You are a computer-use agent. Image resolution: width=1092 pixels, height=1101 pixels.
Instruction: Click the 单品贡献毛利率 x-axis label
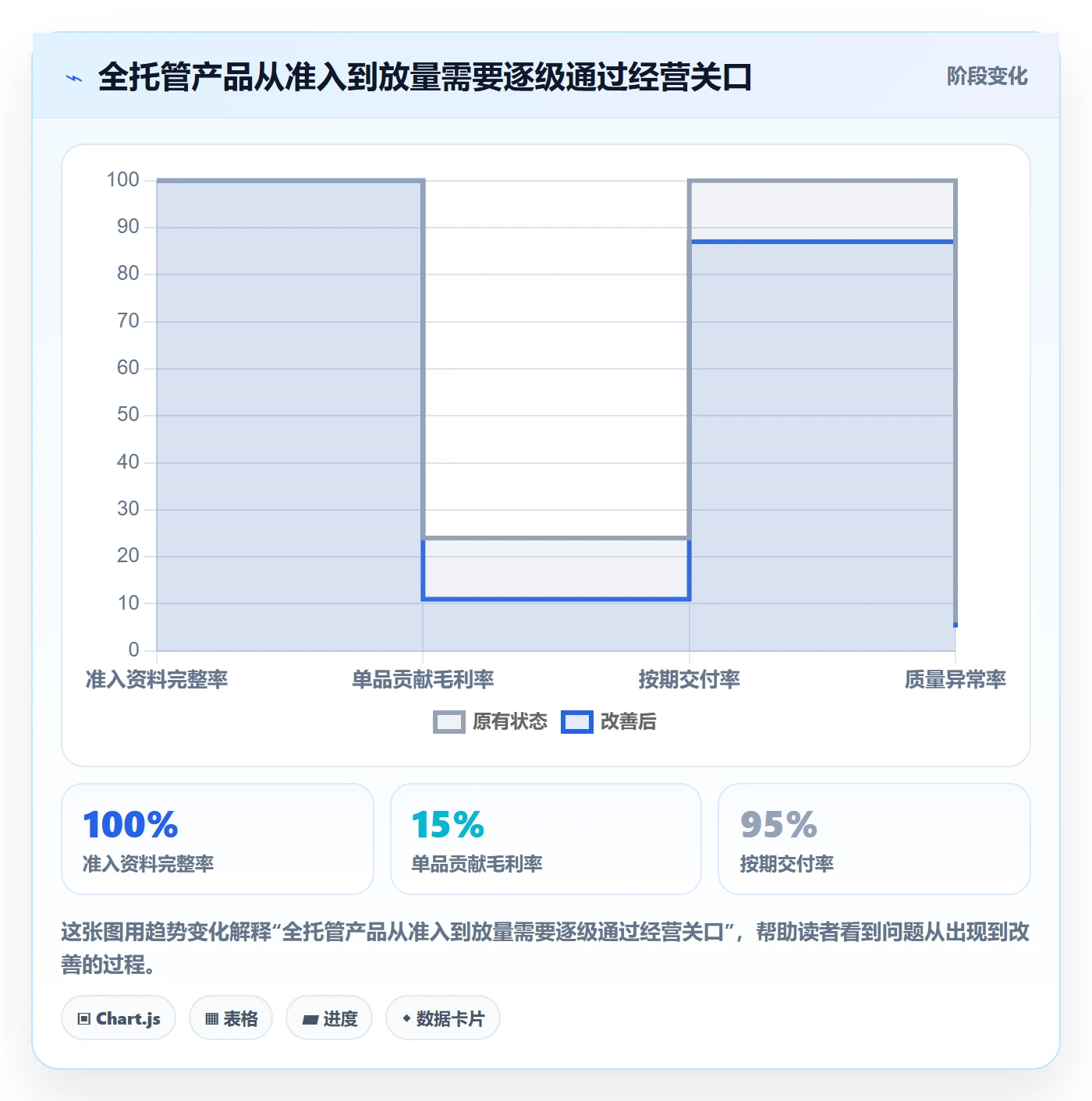tap(423, 680)
